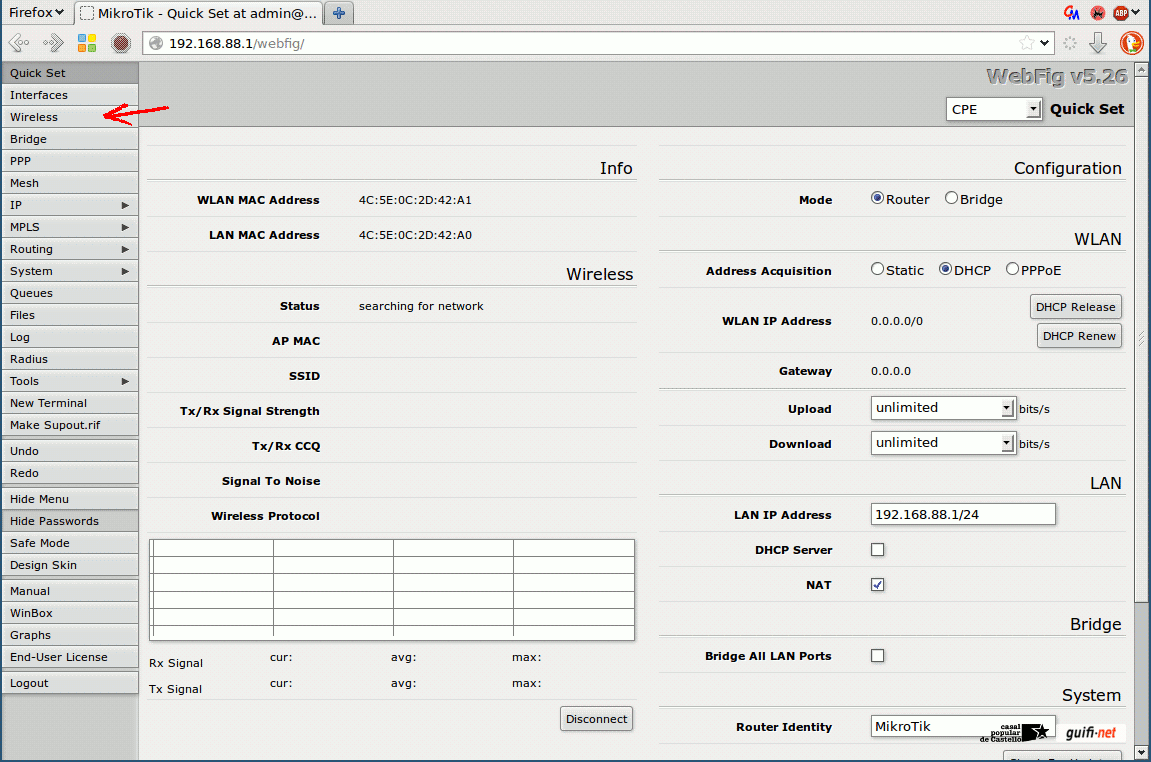Expand the System submenu
Viewport: 1151px width, 762px height.
69,271
